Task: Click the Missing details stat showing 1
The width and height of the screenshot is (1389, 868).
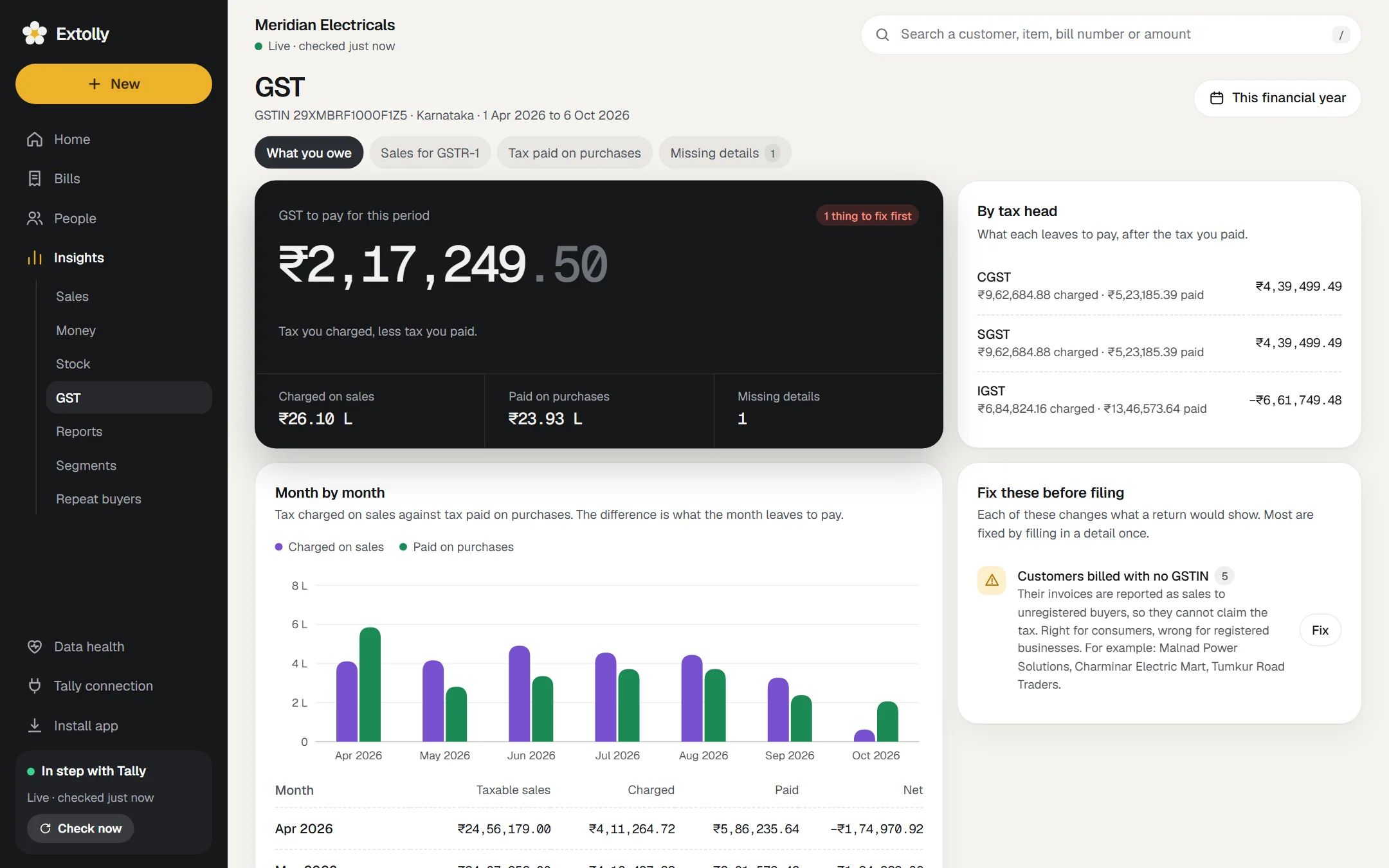Action: click(828, 409)
